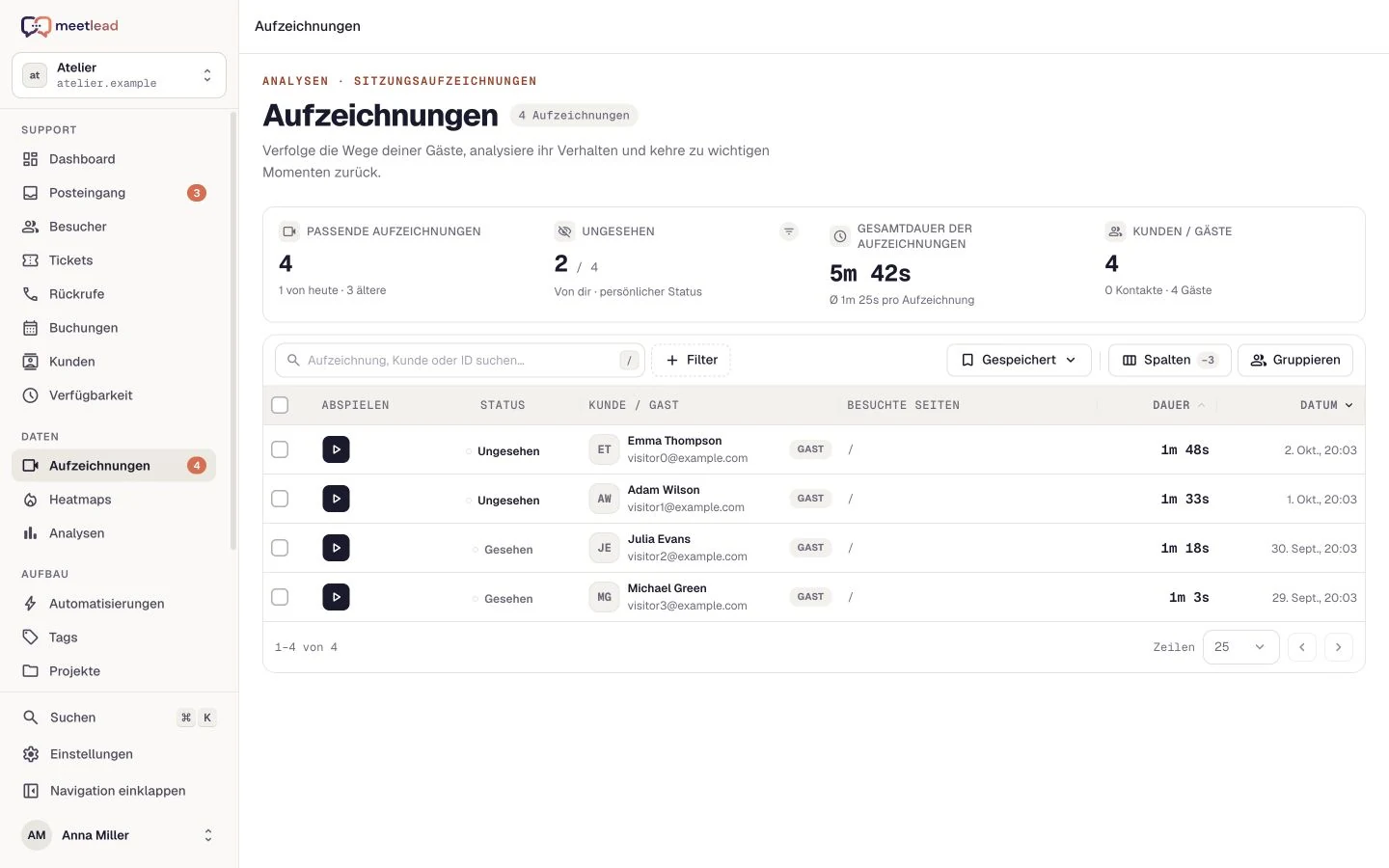This screenshot has width=1389, height=868.
Task: Open Automatisierungen in sidebar
Action: pos(114,604)
